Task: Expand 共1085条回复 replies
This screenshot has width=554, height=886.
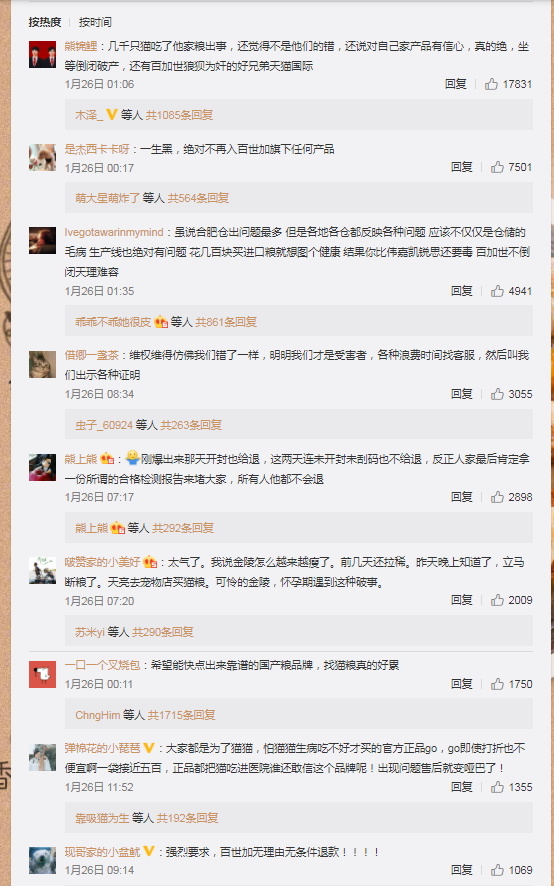Action: [179, 115]
